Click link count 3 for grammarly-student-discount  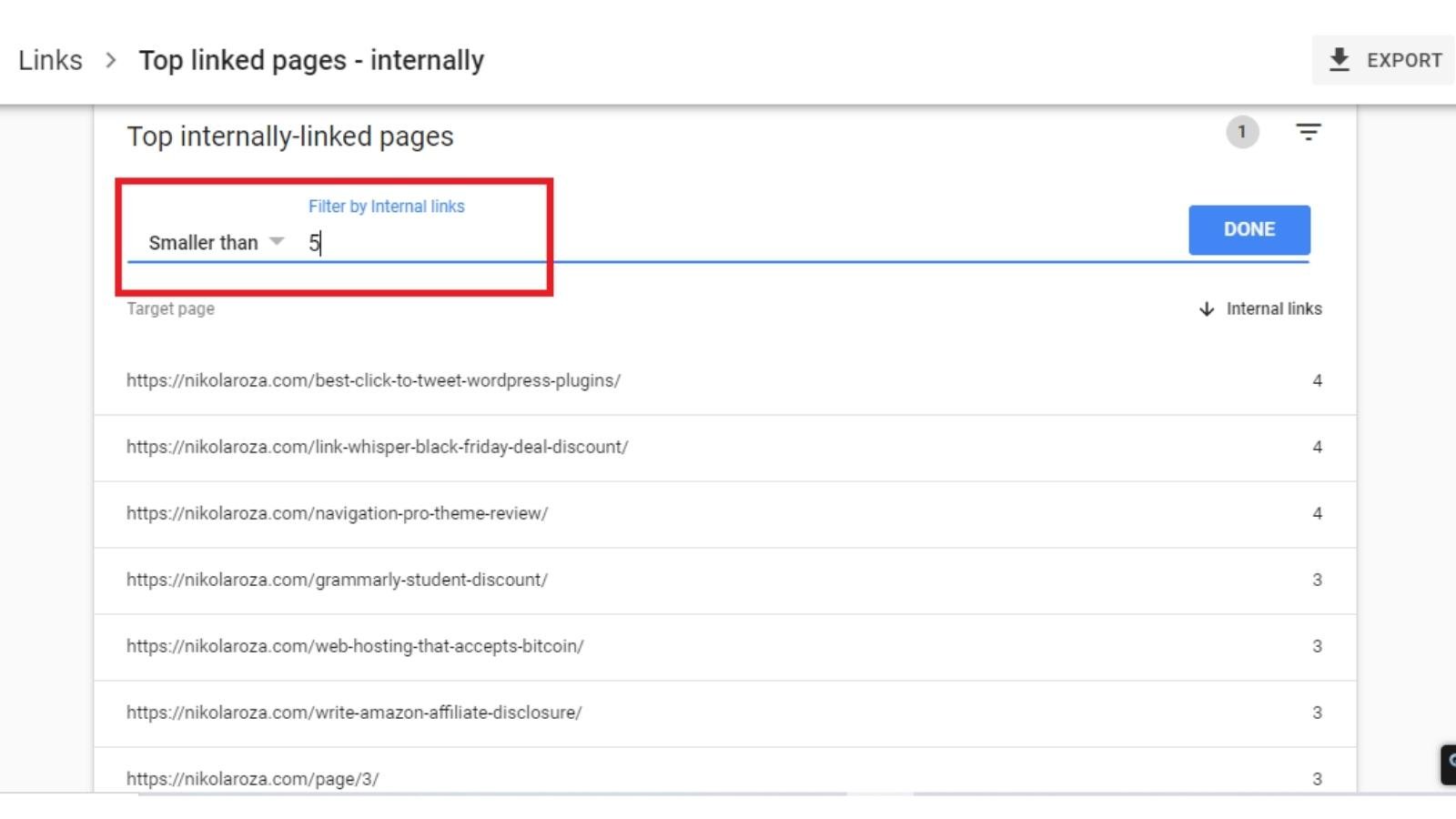[x=1317, y=581]
